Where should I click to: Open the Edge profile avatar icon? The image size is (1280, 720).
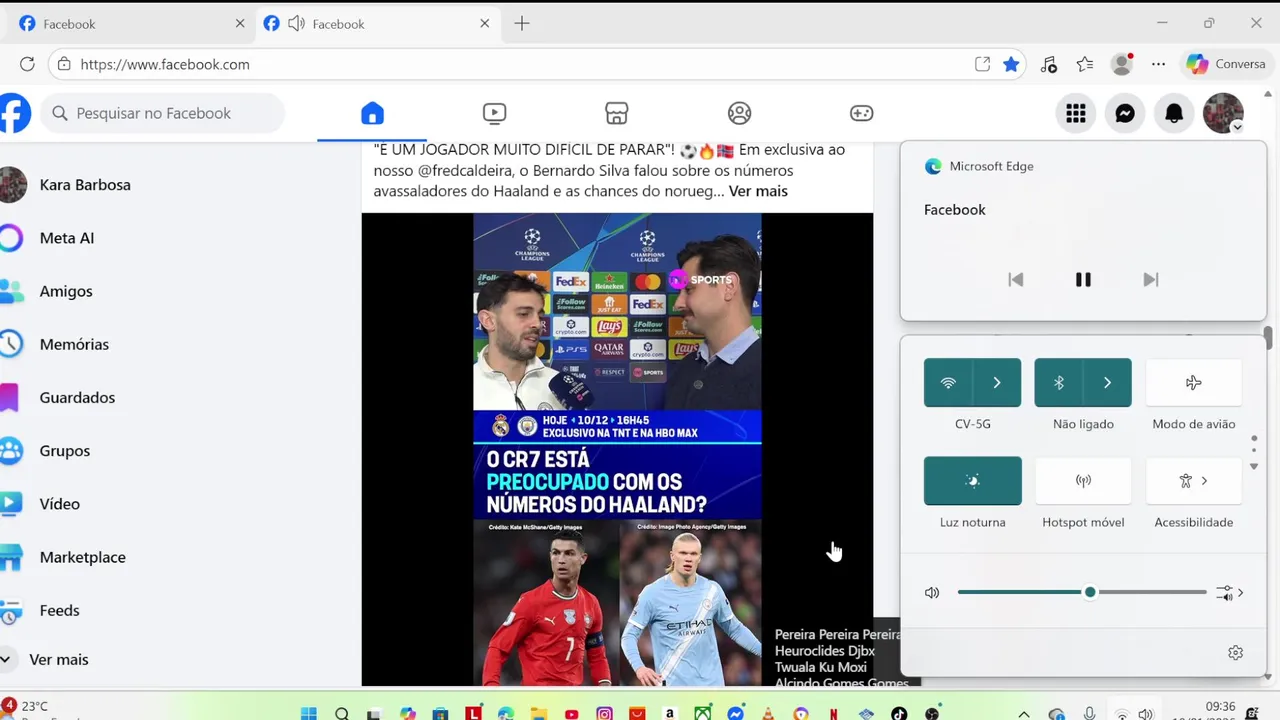click(1122, 64)
